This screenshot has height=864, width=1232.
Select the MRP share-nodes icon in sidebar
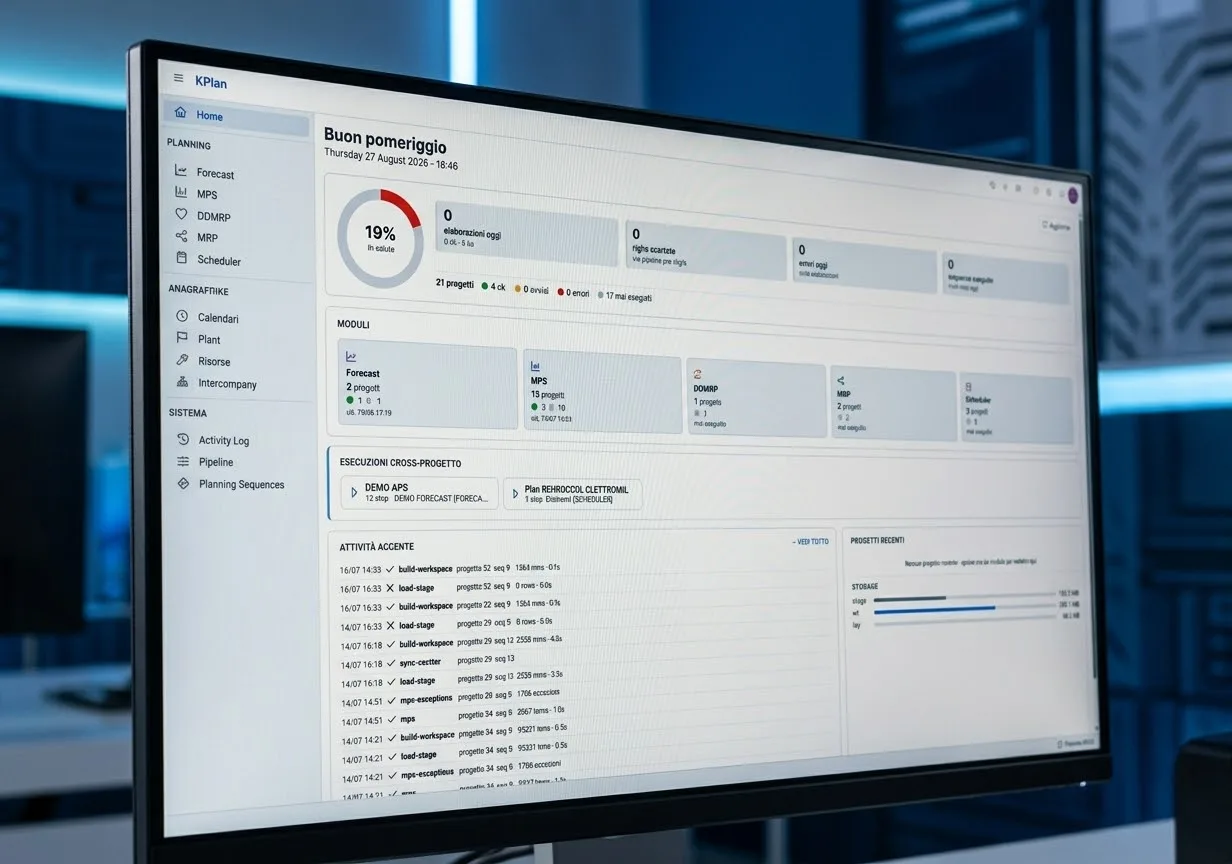click(181, 236)
